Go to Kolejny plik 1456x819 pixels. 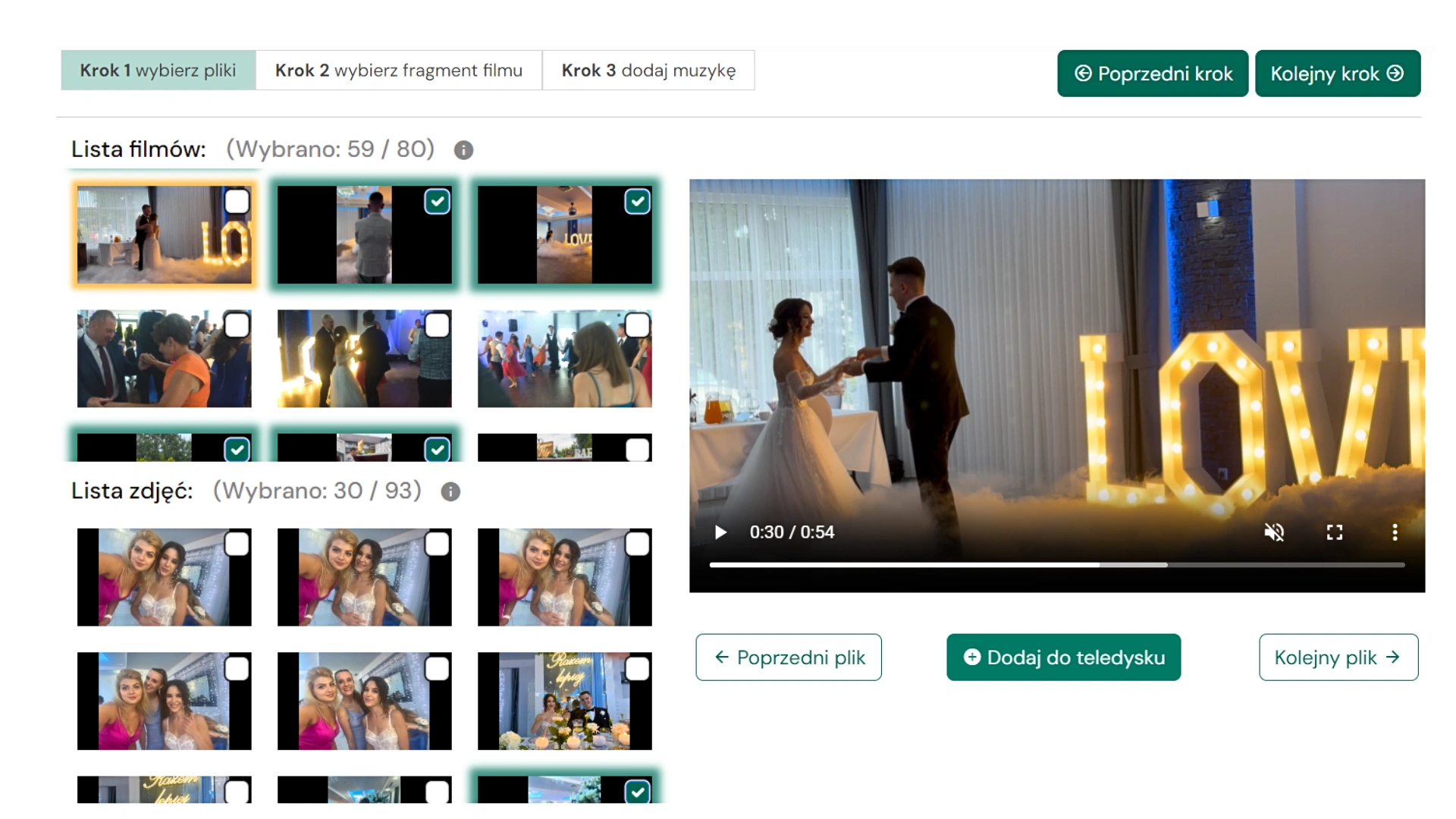point(1338,657)
